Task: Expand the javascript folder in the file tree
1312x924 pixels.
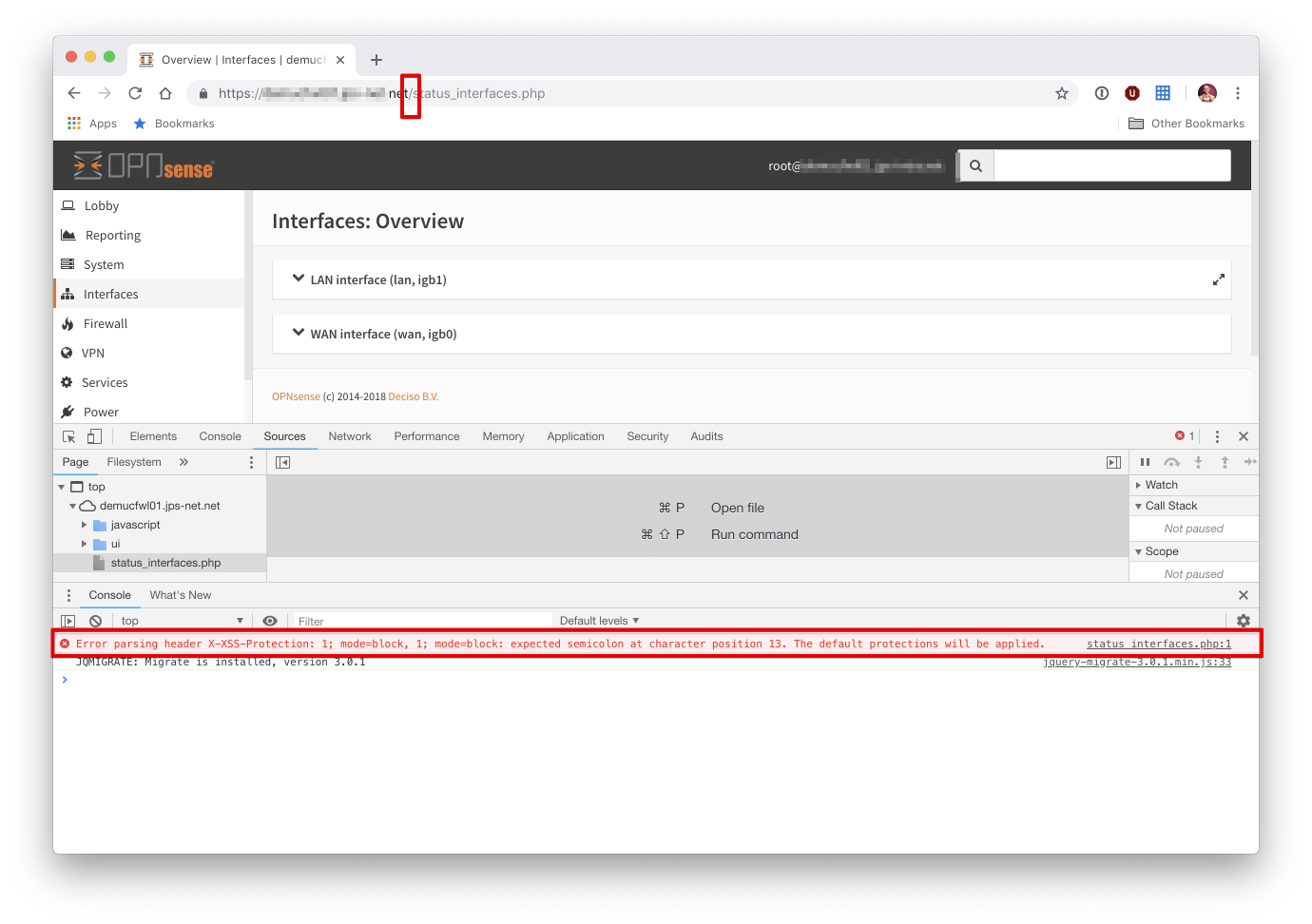Action: (85, 524)
